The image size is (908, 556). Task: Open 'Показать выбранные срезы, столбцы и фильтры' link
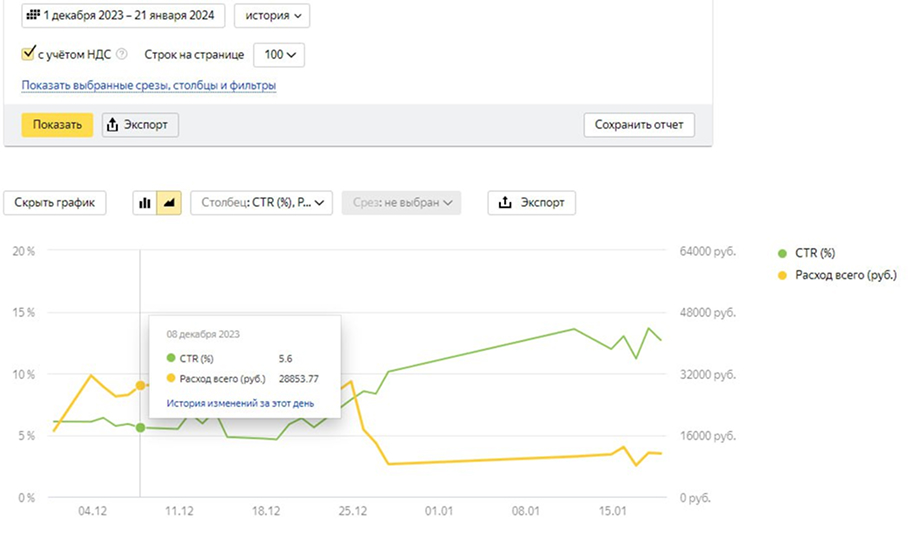pos(149,86)
